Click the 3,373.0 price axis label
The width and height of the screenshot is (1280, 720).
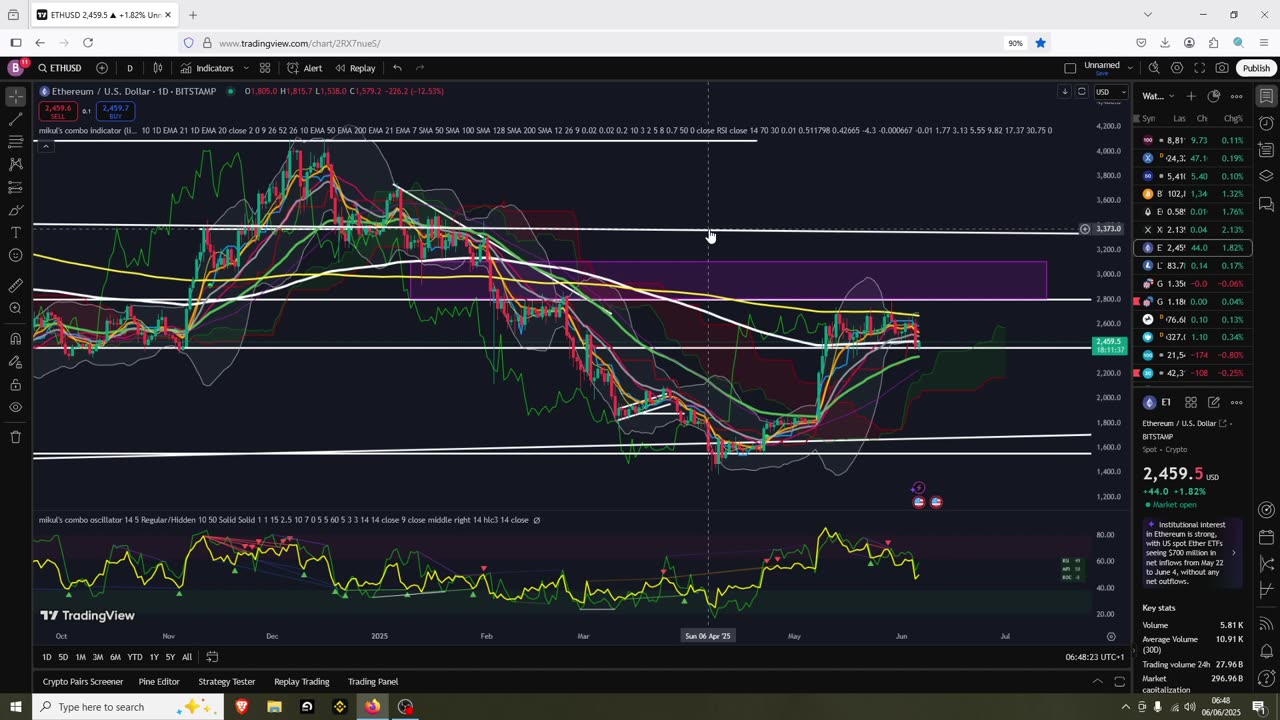pyautogui.click(x=1108, y=229)
